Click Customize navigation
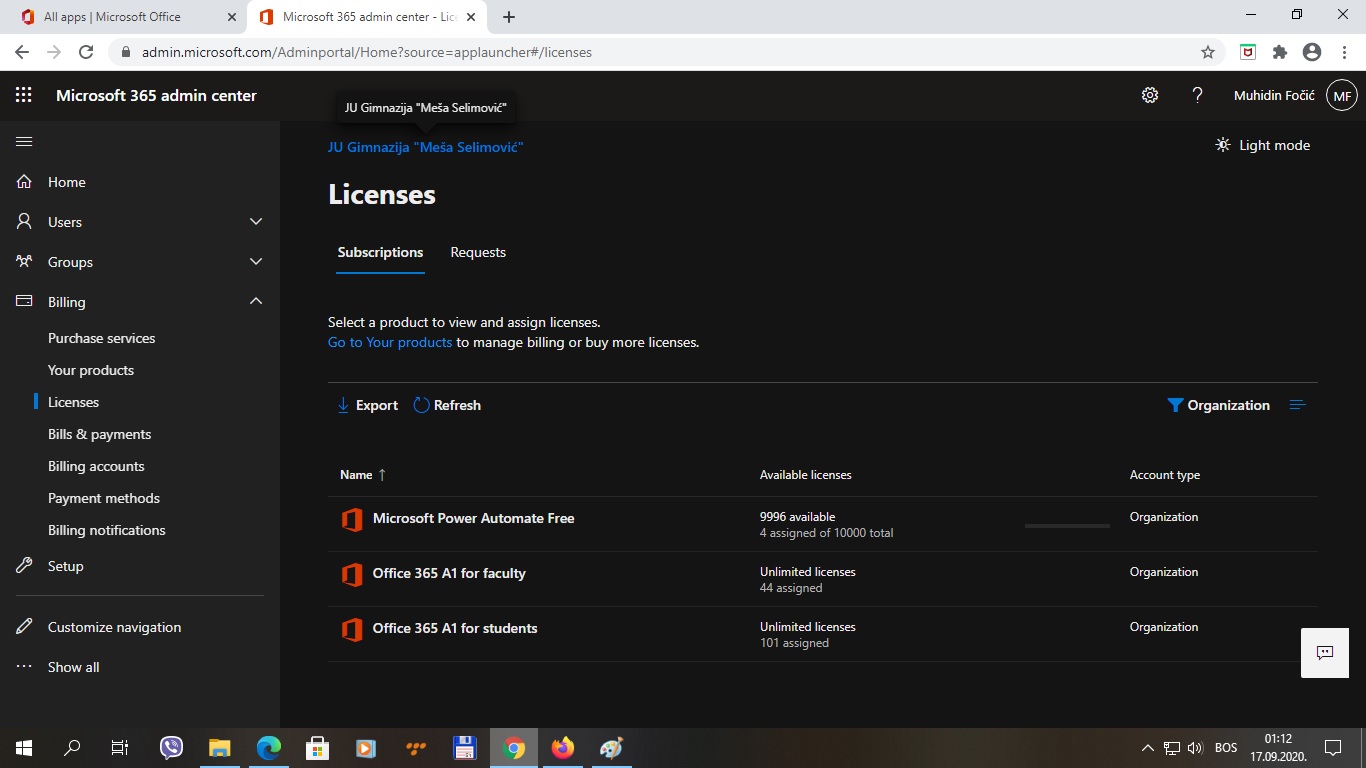The width and height of the screenshot is (1366, 768). click(x=115, y=627)
